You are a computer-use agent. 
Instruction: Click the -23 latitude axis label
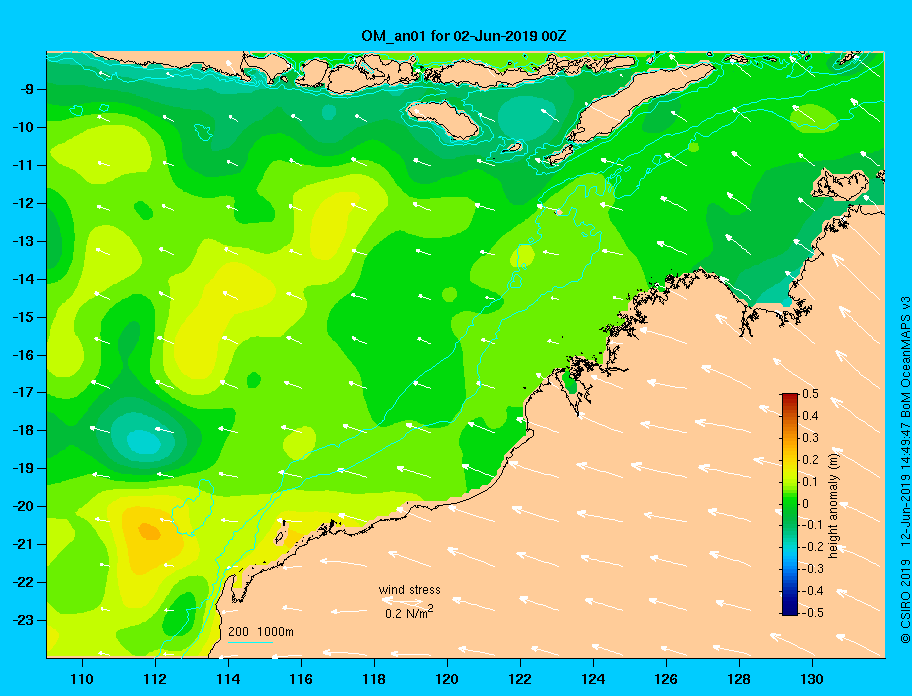point(23,620)
